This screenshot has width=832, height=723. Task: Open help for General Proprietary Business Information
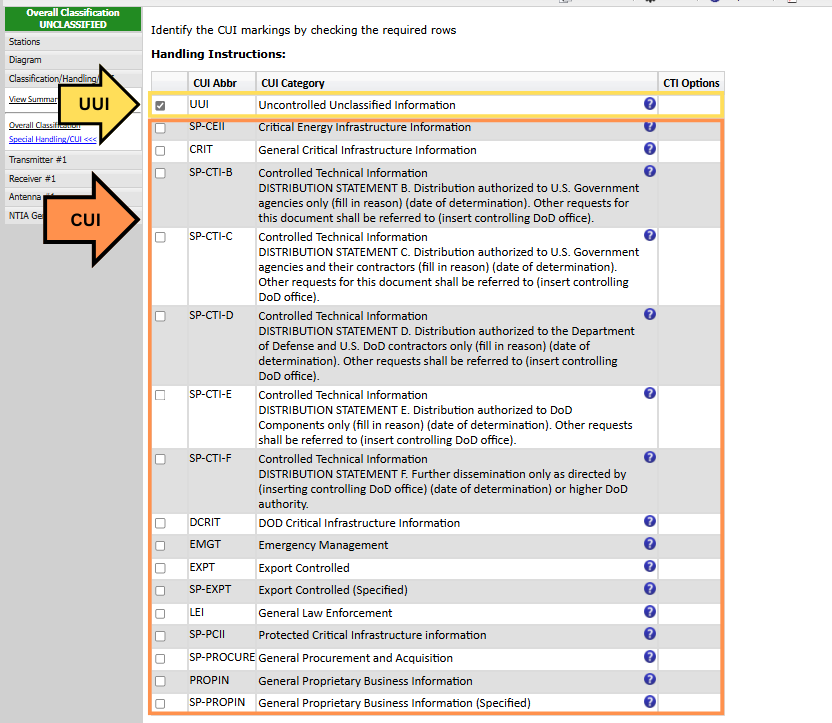pos(649,680)
